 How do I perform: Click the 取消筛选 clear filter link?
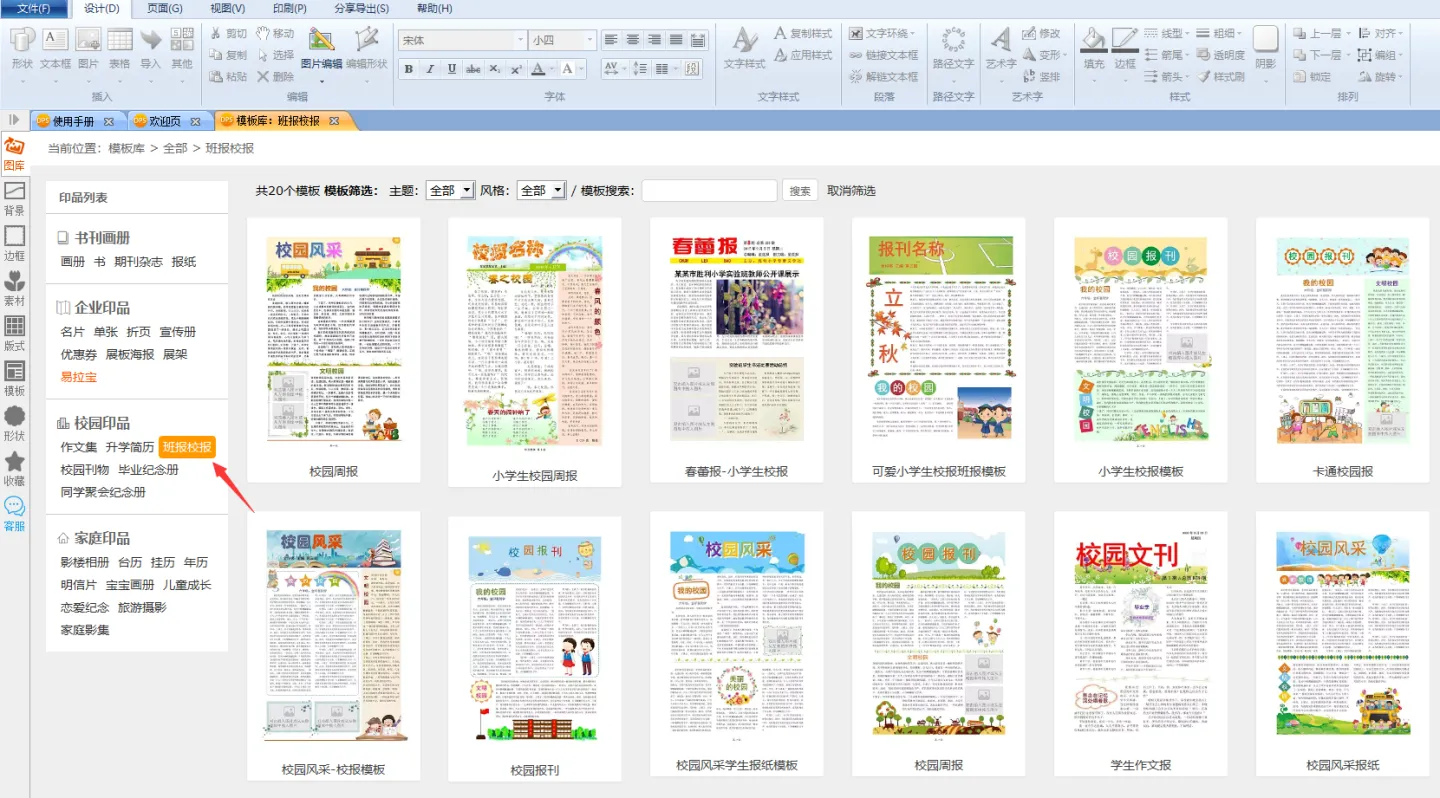[851, 190]
